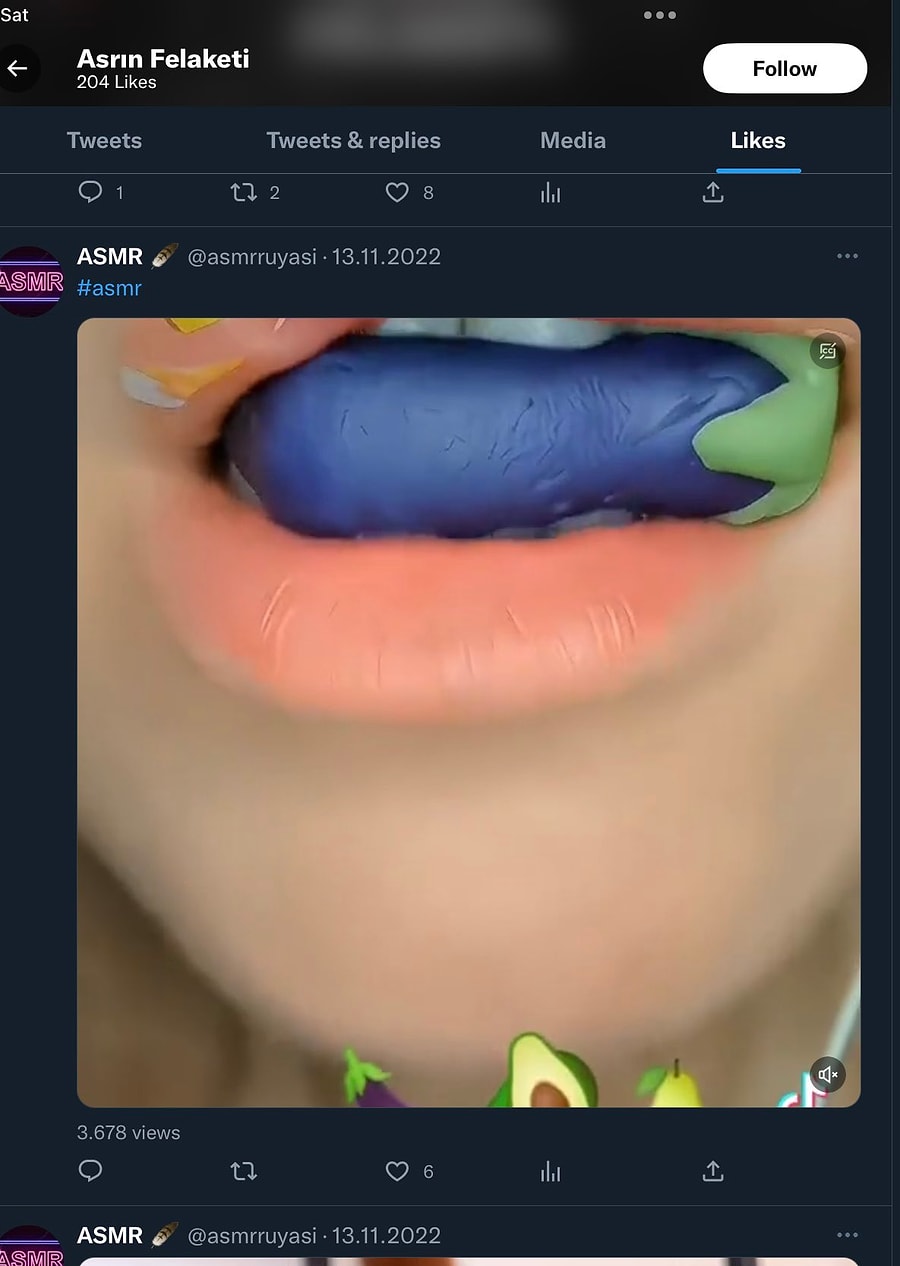Expand more options on the bottom ASMR tweet

(847, 1236)
